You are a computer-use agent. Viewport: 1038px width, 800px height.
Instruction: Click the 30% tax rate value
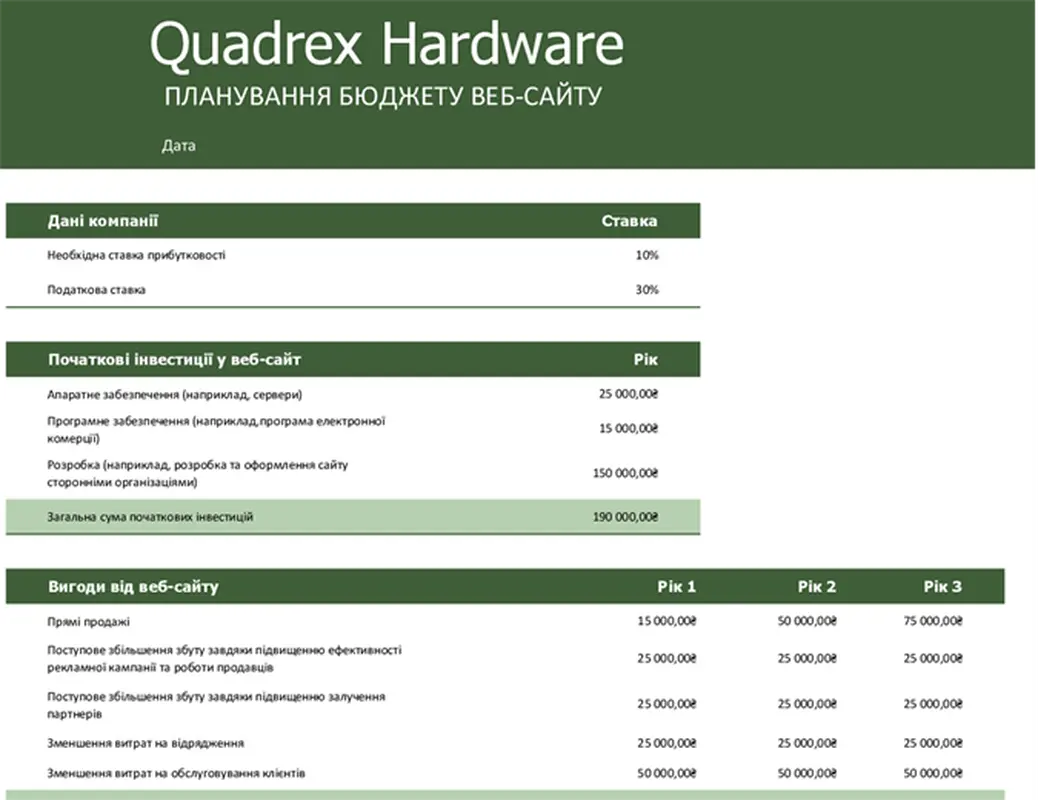pyautogui.click(x=647, y=290)
